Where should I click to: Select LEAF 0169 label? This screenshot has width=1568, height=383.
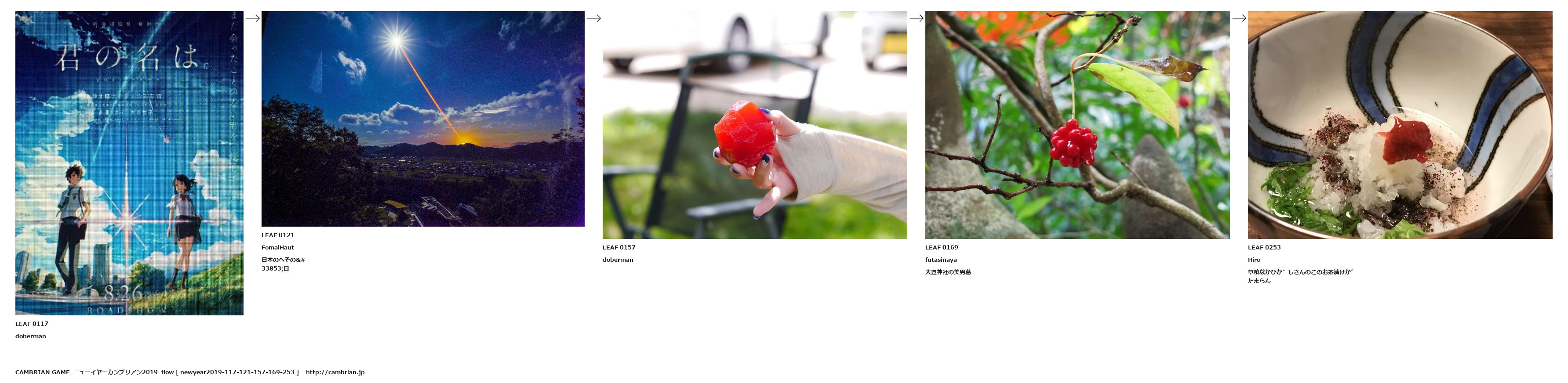coord(942,247)
